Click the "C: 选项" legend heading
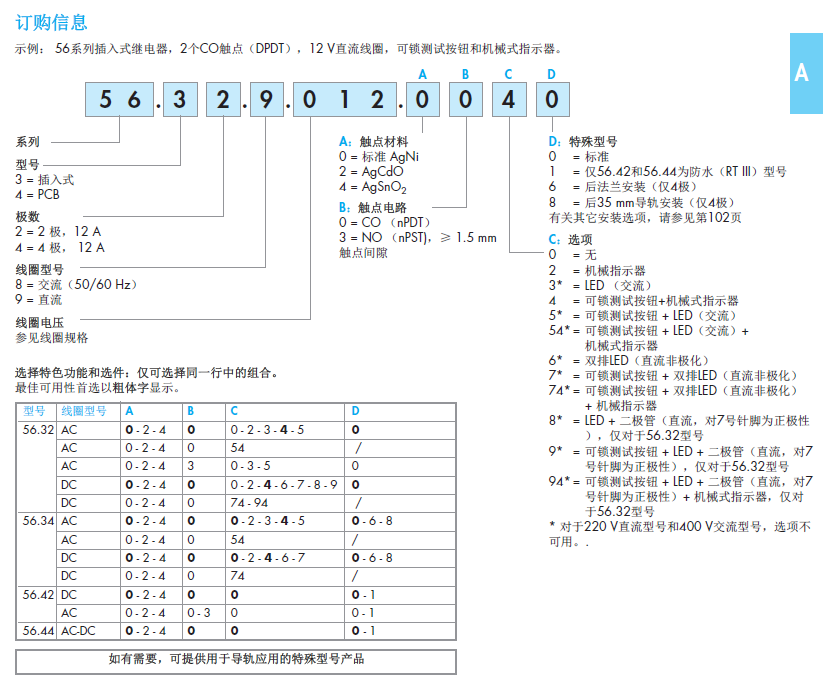 click(x=571, y=239)
